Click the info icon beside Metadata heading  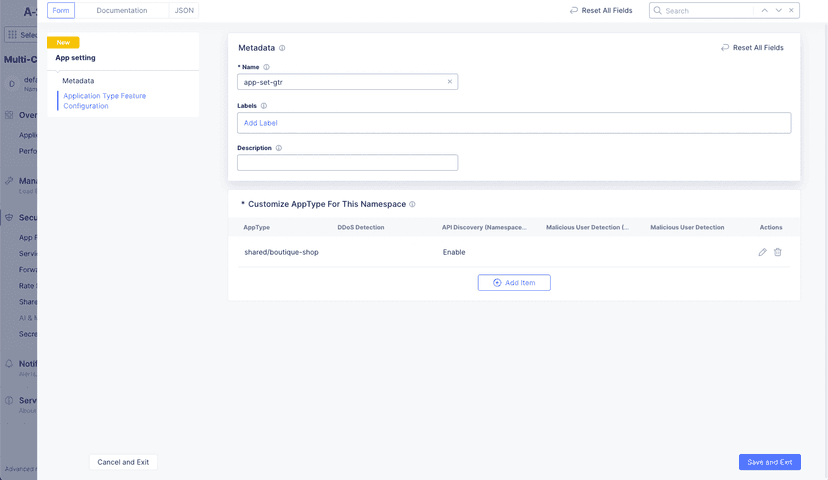[282, 48]
